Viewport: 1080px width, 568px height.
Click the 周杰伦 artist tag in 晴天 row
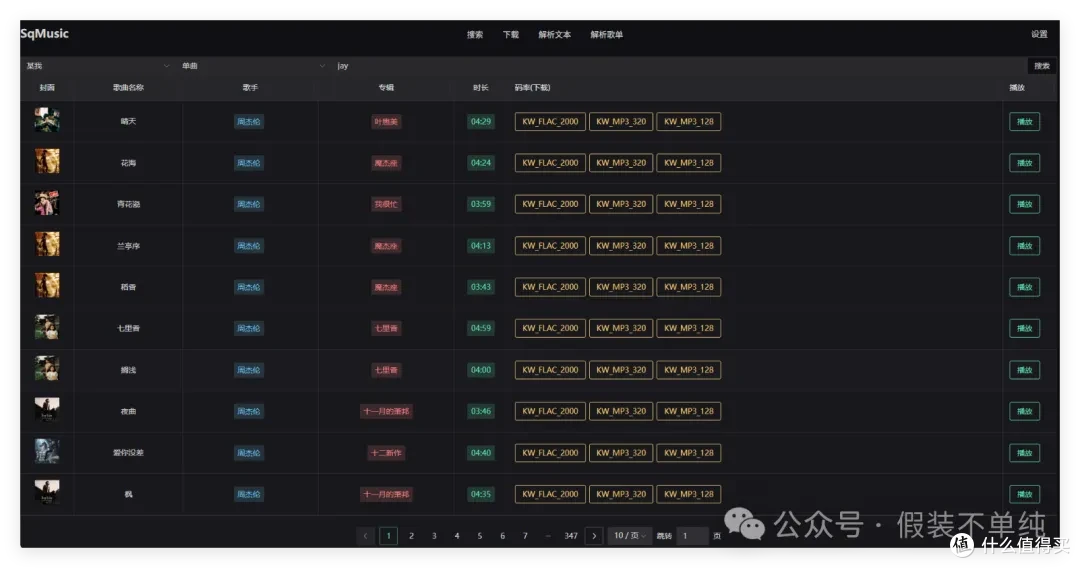[x=249, y=122]
